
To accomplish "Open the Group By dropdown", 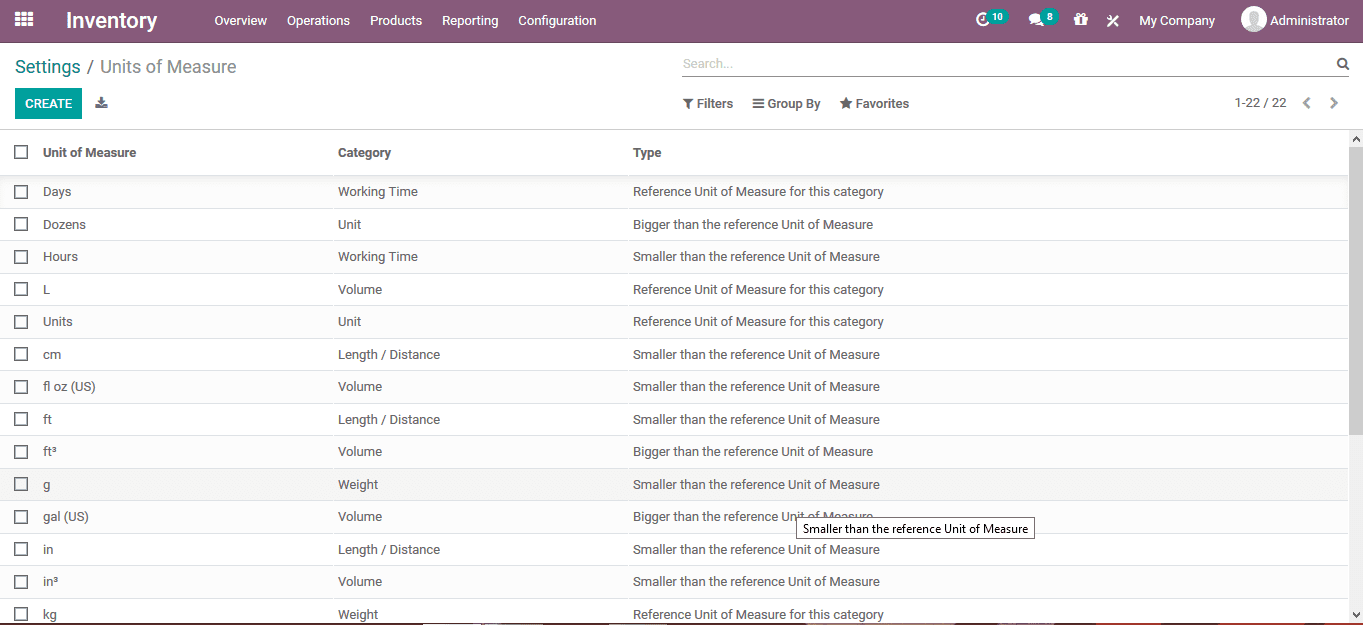I will [x=786, y=103].
